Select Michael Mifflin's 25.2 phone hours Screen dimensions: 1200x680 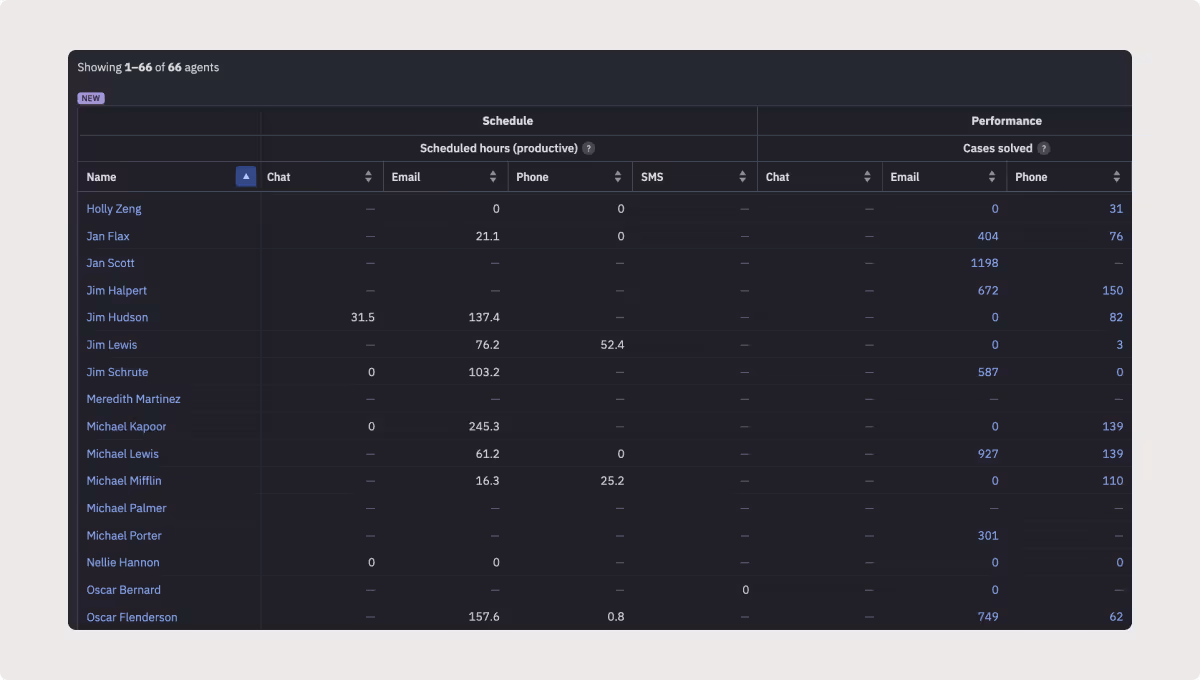(x=612, y=480)
